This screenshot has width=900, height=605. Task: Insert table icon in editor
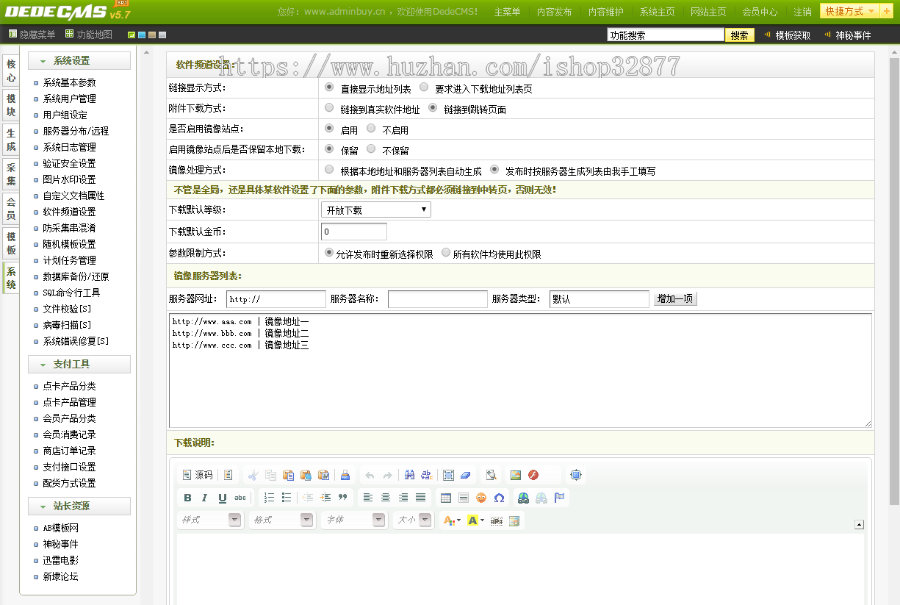445,498
